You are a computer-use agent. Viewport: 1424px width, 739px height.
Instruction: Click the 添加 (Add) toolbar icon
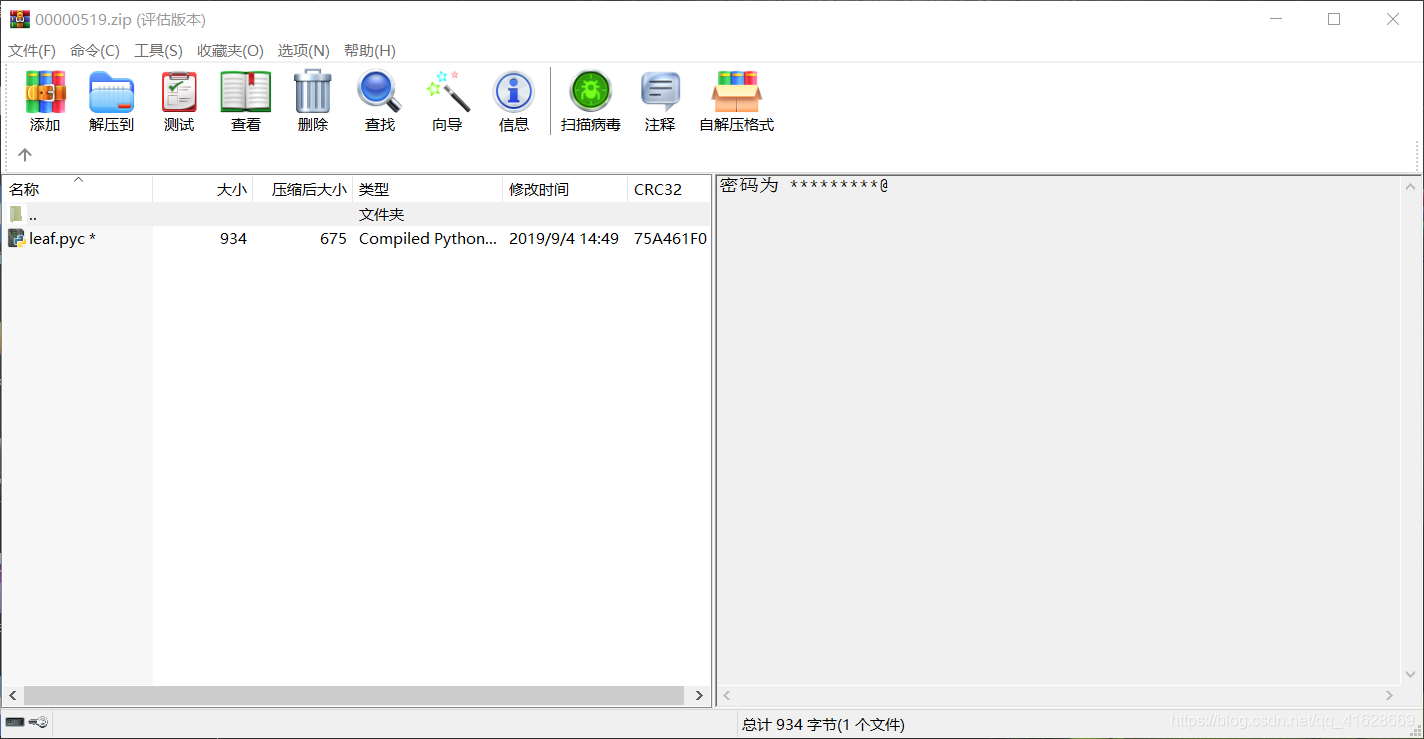(x=45, y=92)
